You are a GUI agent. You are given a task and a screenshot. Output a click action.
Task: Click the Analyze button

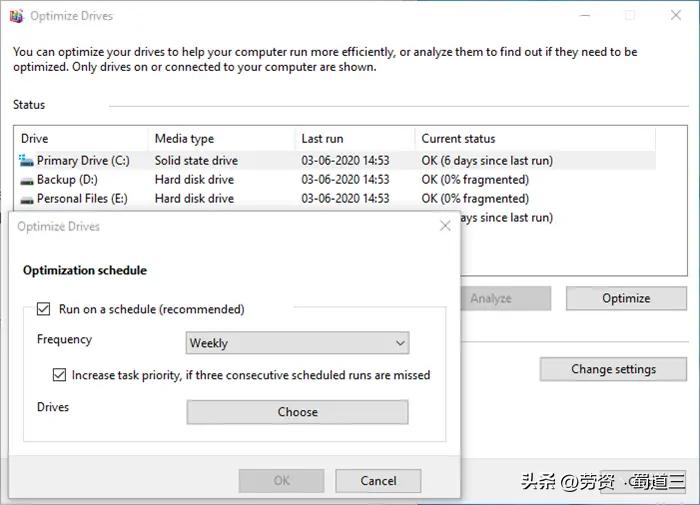pyautogui.click(x=506, y=298)
